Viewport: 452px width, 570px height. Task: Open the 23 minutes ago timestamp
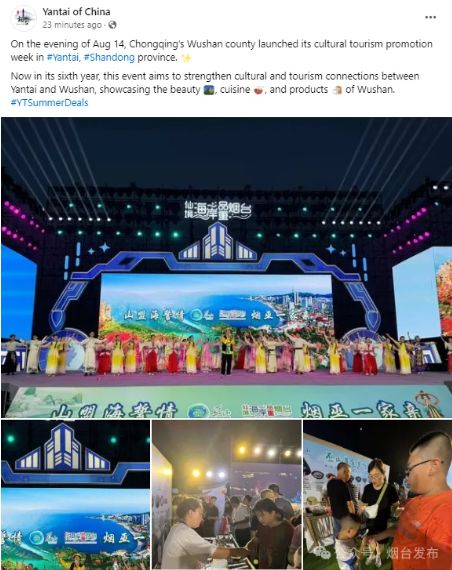coord(72,25)
